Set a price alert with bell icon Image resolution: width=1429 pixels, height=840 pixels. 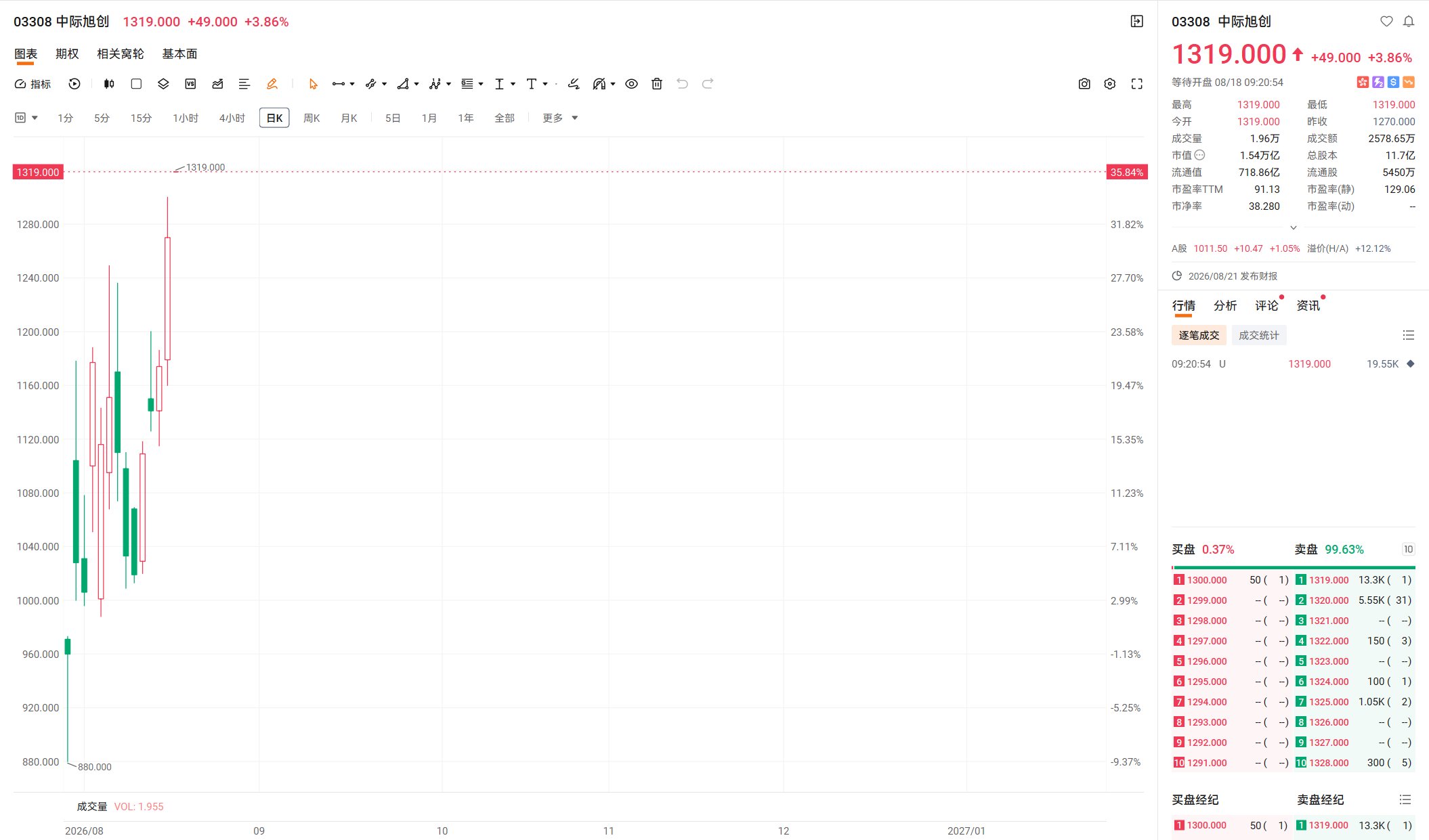click(x=1409, y=22)
